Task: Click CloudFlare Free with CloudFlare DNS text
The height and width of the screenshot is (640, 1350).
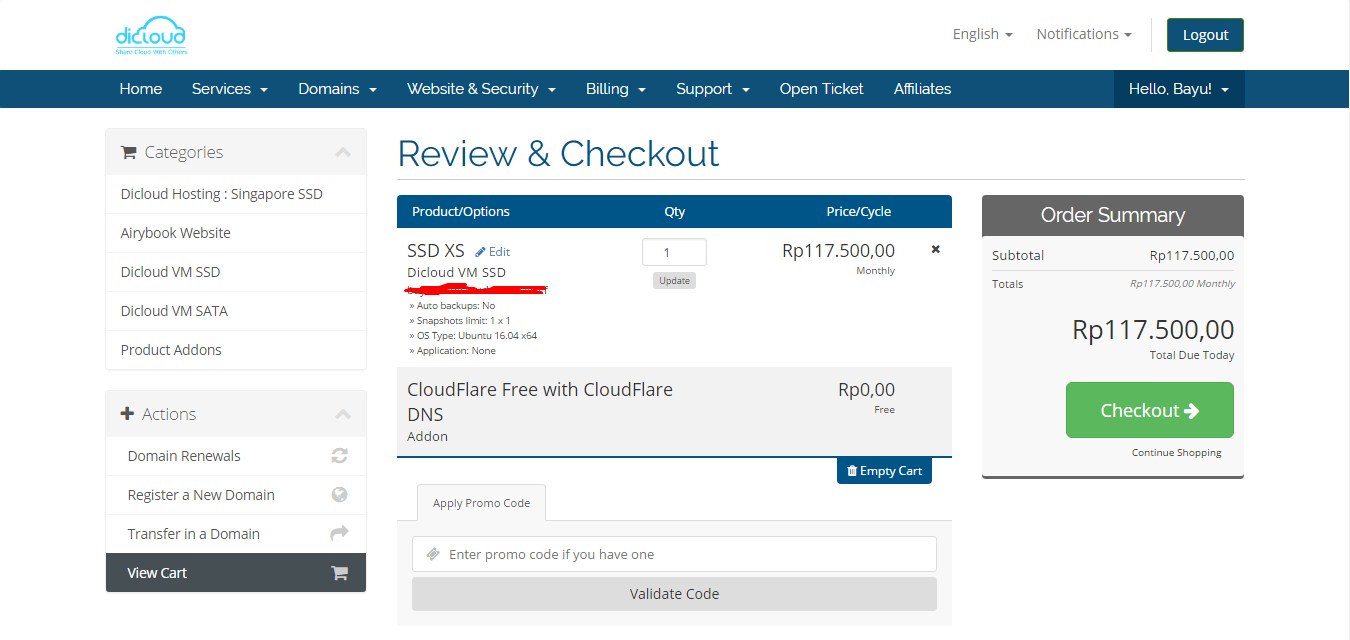Action: (540, 402)
